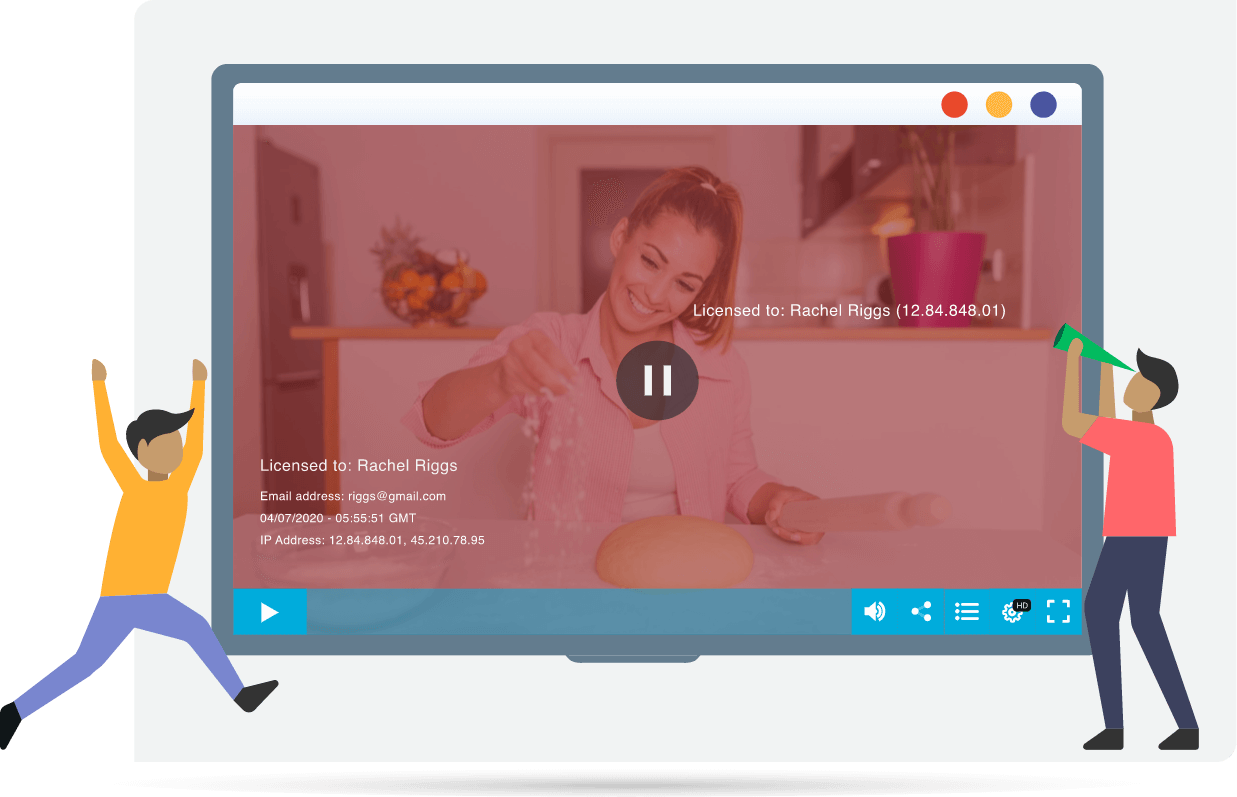The image size is (1237, 797).
Task: Mute the video using the speaker icon
Action: tap(874, 612)
